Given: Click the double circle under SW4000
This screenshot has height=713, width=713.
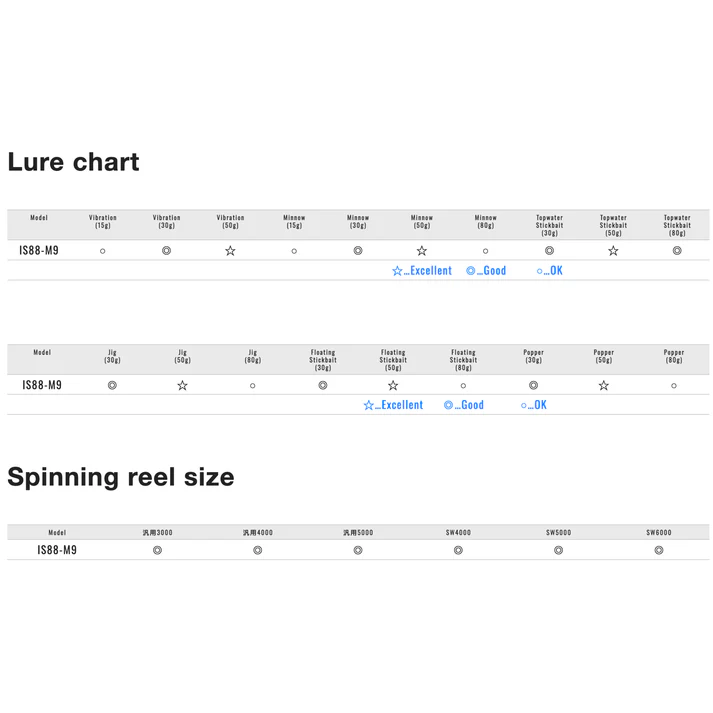Looking at the screenshot, I should click(458, 550).
